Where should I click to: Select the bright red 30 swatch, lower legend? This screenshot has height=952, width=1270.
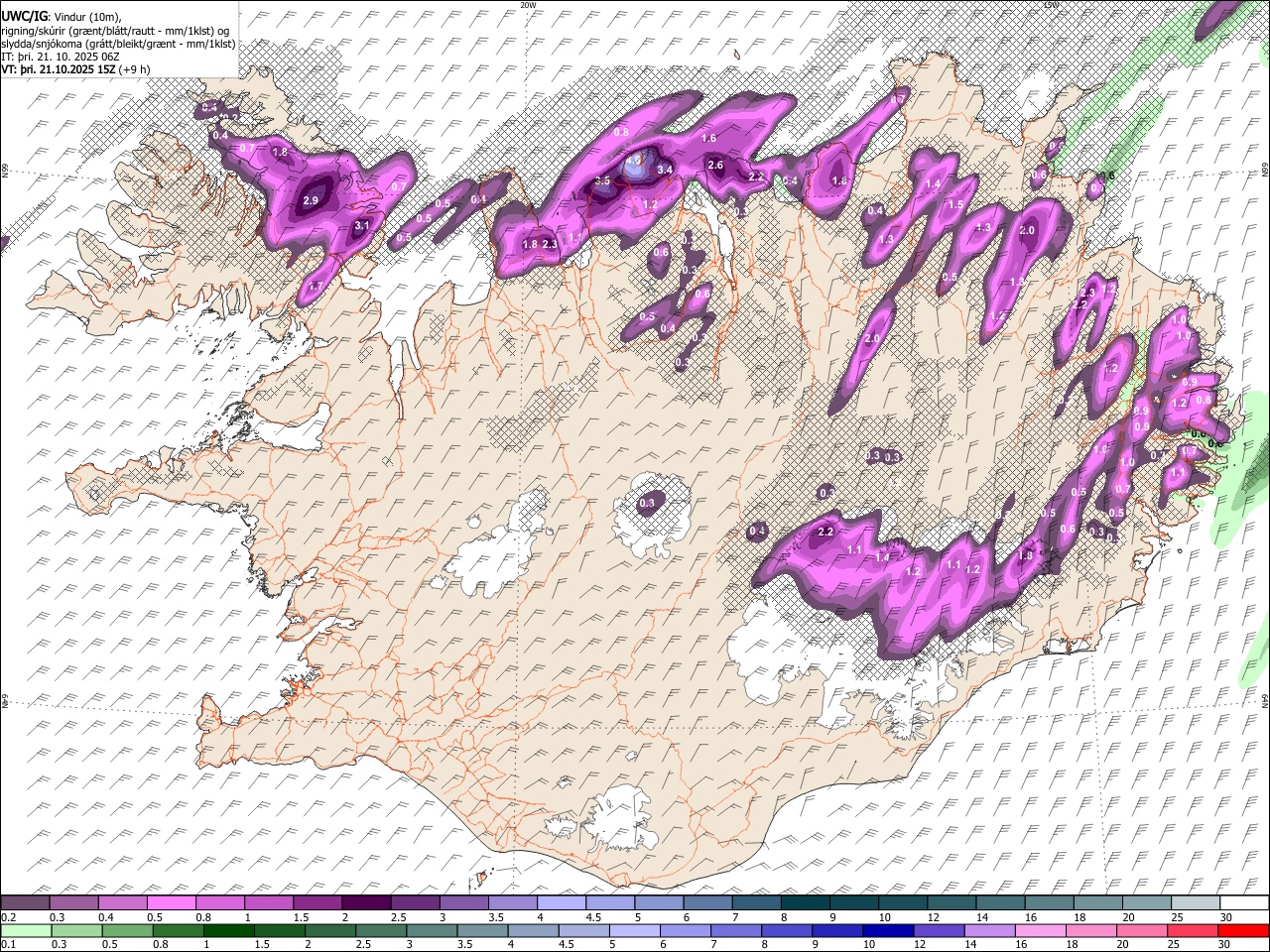tap(1244, 930)
